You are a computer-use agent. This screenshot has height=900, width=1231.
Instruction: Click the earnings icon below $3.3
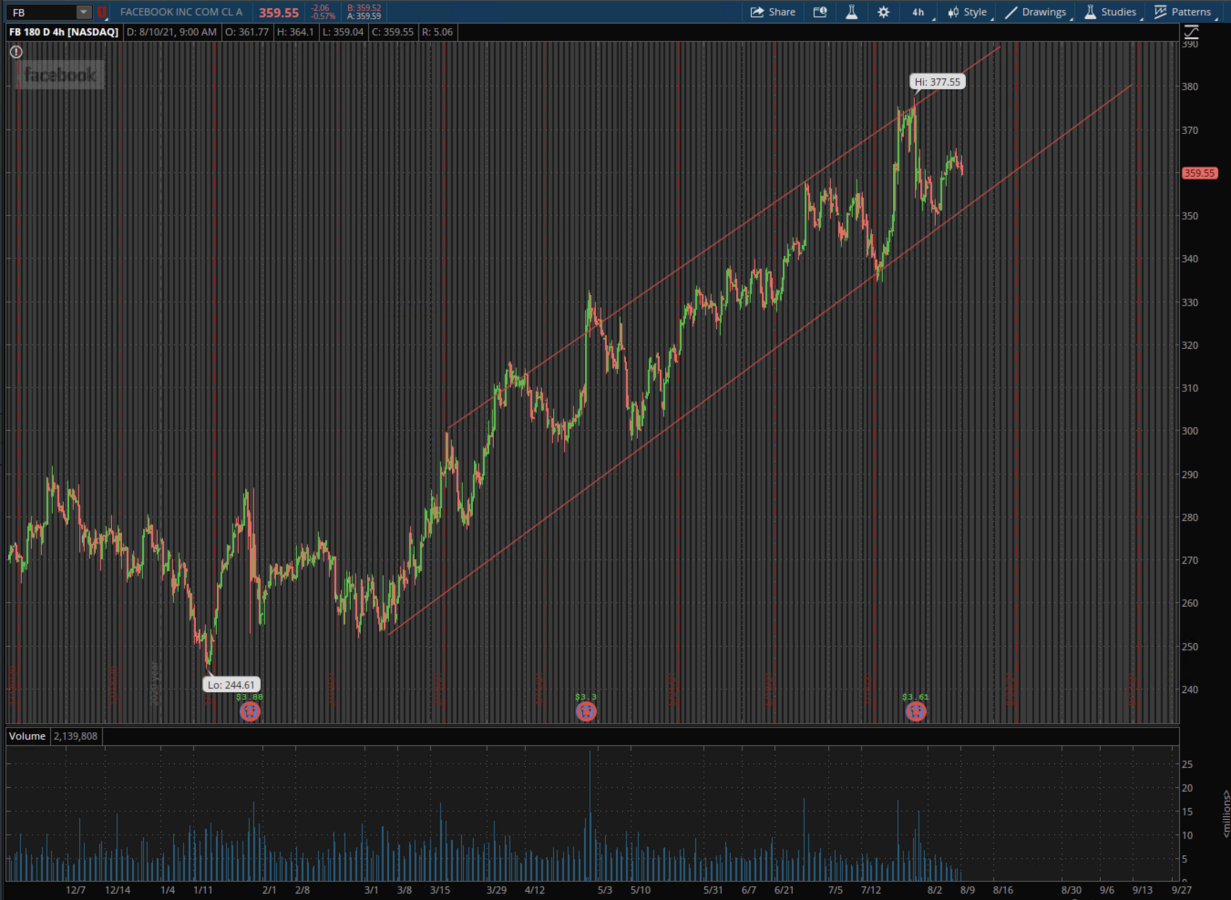(x=587, y=711)
